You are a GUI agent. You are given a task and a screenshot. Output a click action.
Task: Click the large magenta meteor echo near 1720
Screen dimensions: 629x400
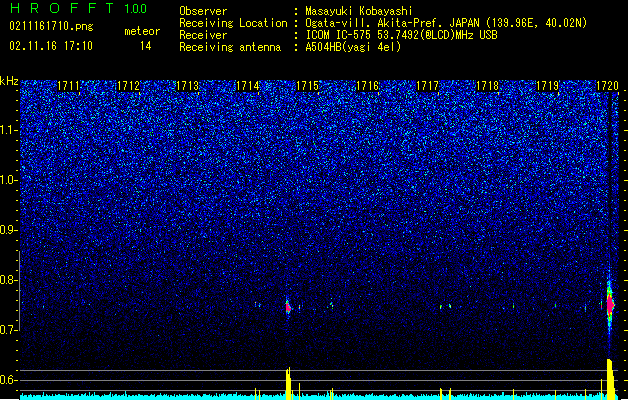click(610, 305)
